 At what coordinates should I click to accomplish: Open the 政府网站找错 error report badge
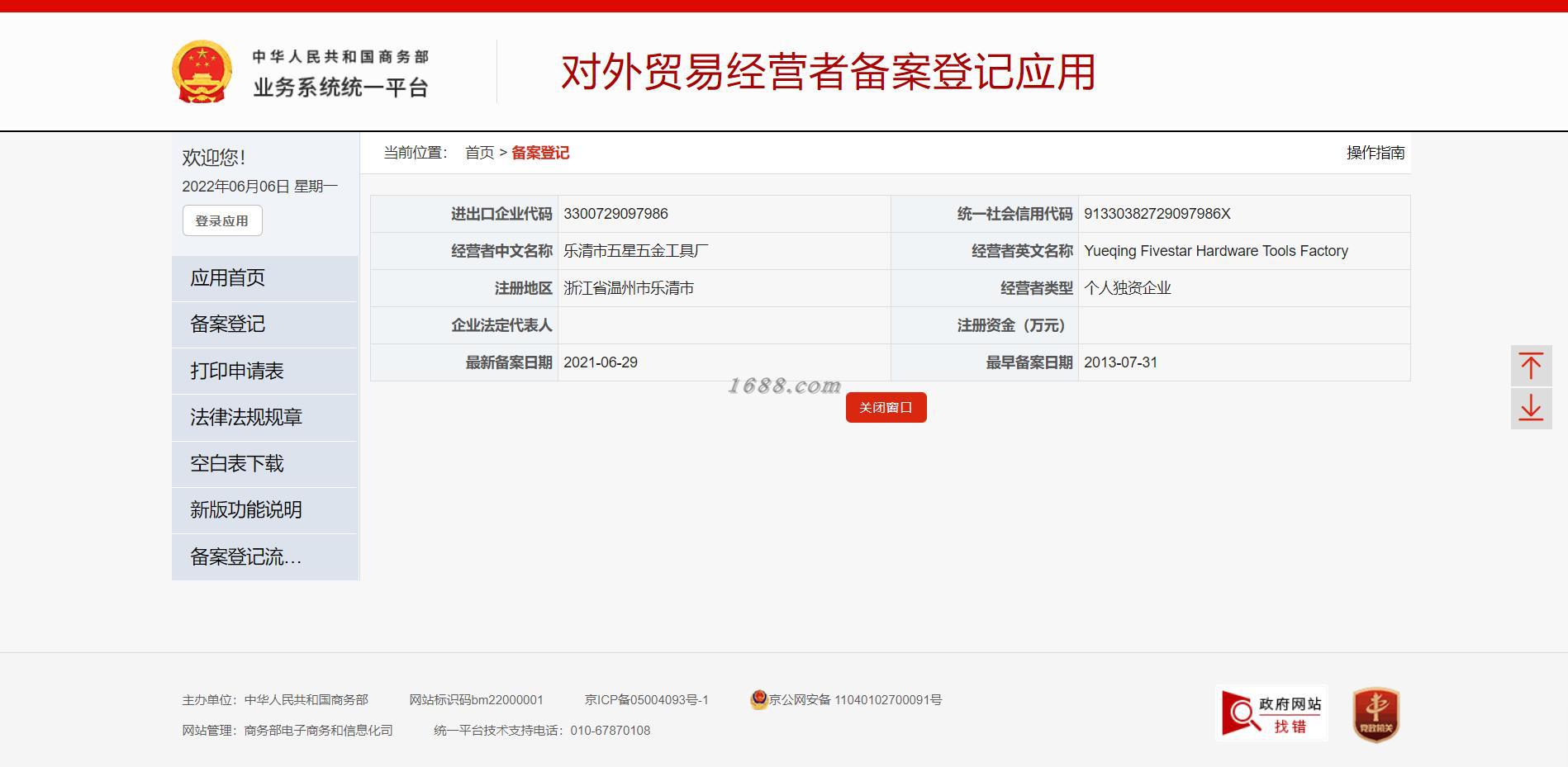click(x=1272, y=714)
